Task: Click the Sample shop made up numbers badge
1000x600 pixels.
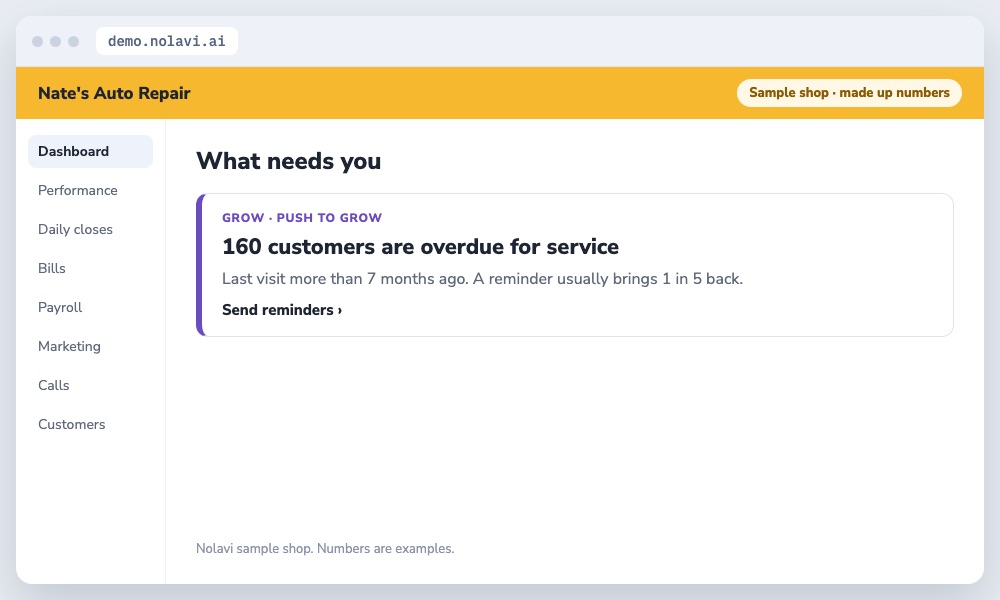Action: pyautogui.click(x=849, y=92)
